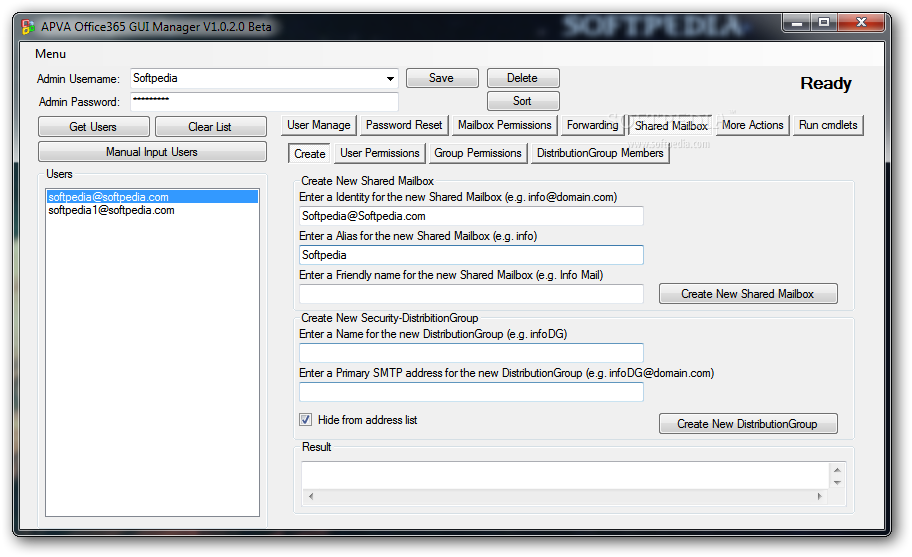Open More Actions tab
Viewport: 912px width, 557px height.
[753, 125]
